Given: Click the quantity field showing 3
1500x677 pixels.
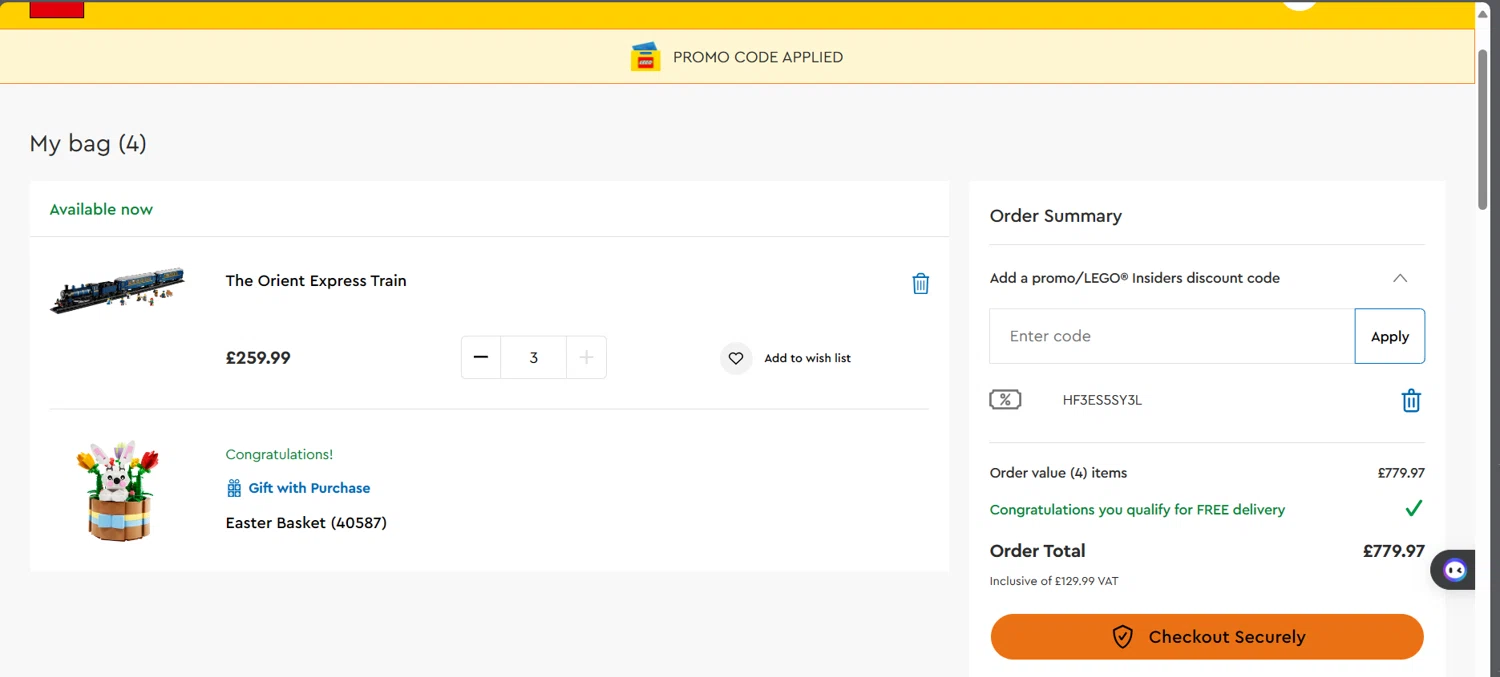Looking at the screenshot, I should 534,357.
